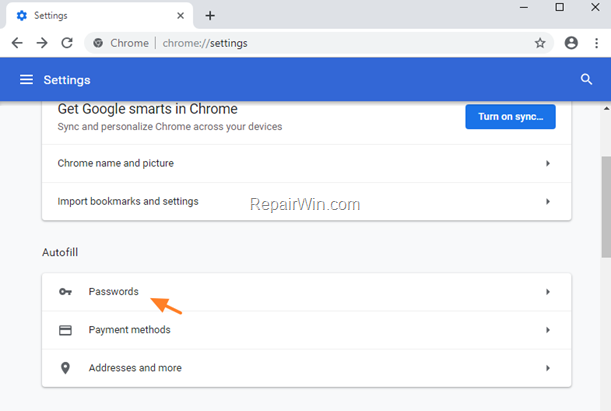Open Payment methods settings
The image size is (611, 411).
click(x=306, y=330)
